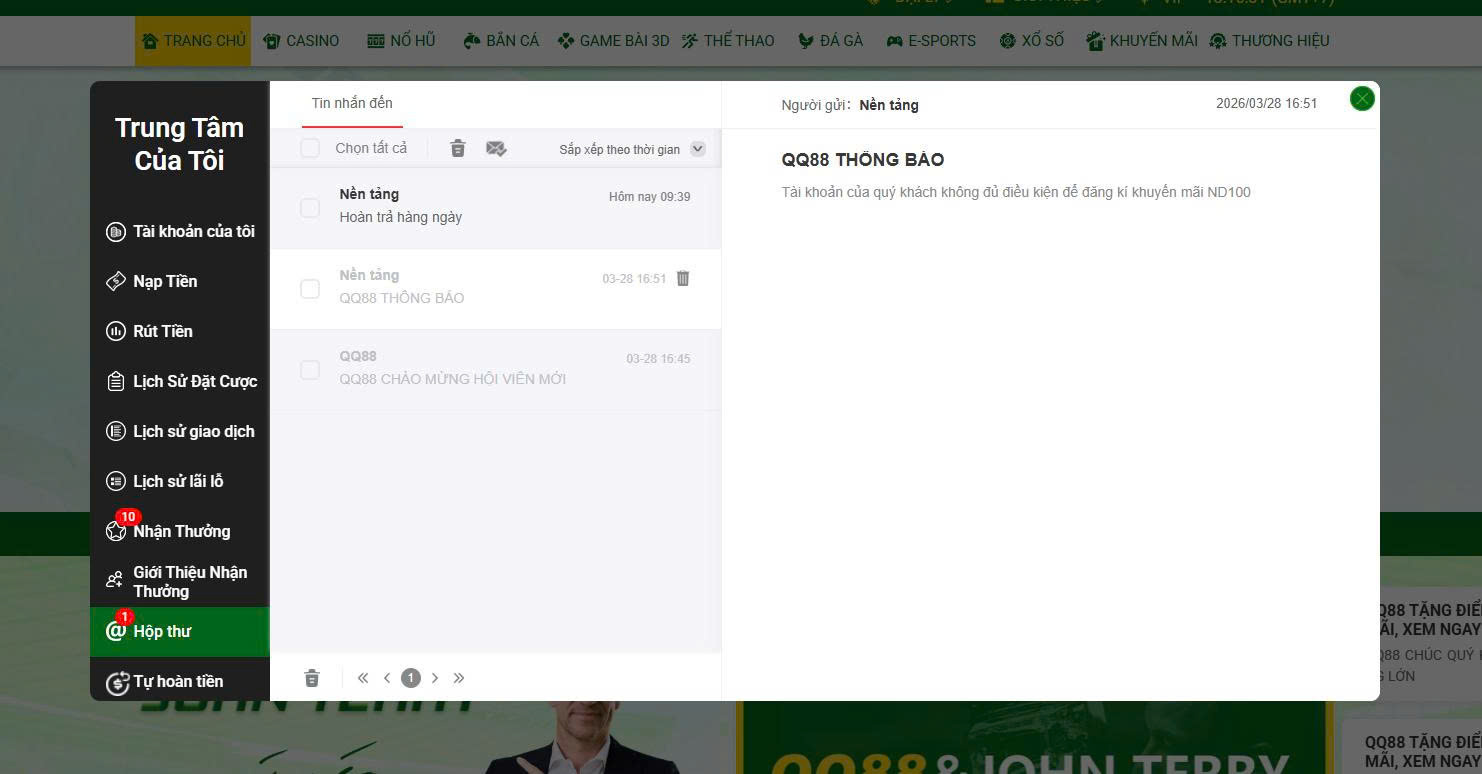Open Nhận Thưởng with the 10 badge
The height and width of the screenshot is (774, 1482).
pyautogui.click(x=180, y=531)
